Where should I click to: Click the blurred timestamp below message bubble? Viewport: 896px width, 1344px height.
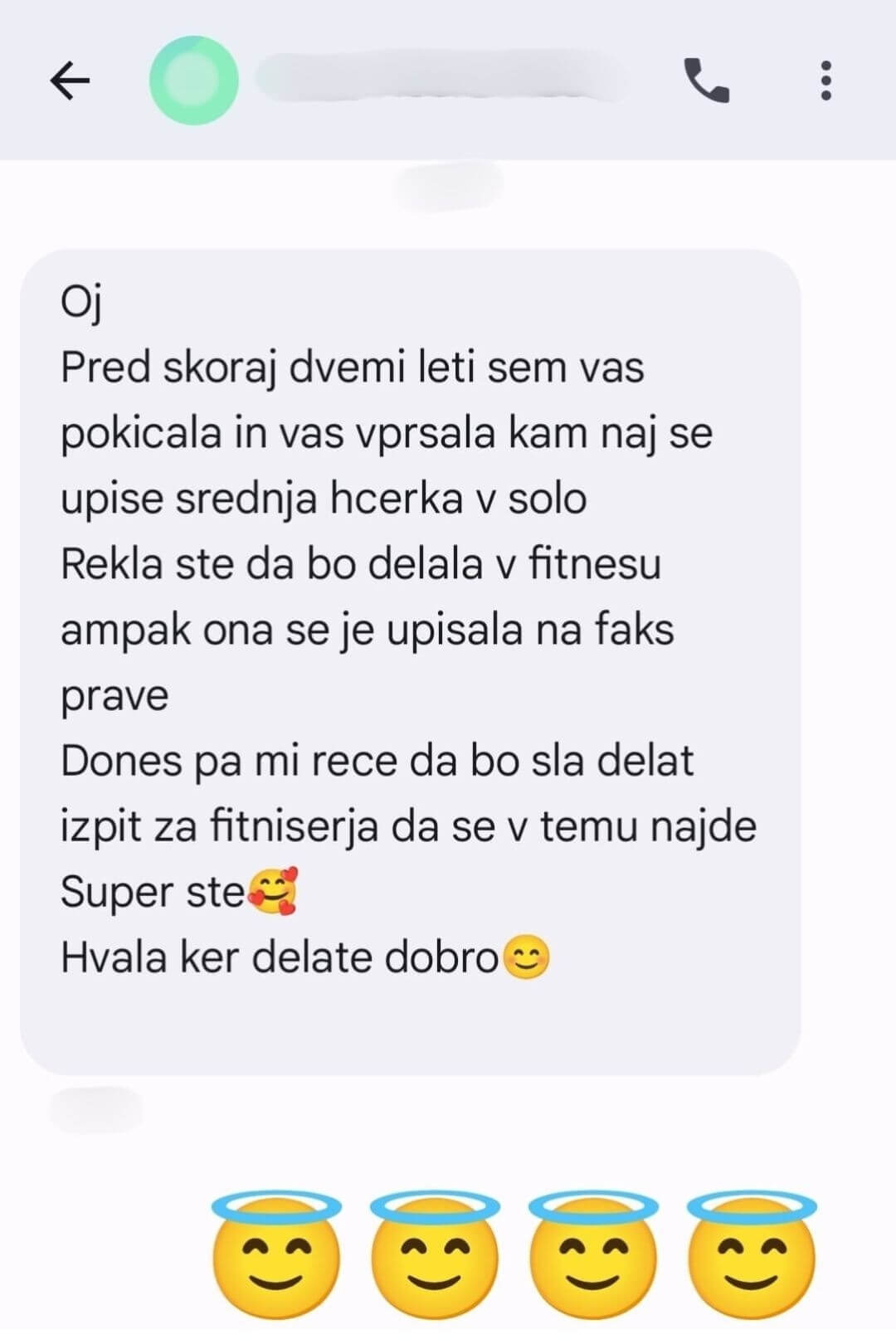point(96,1109)
